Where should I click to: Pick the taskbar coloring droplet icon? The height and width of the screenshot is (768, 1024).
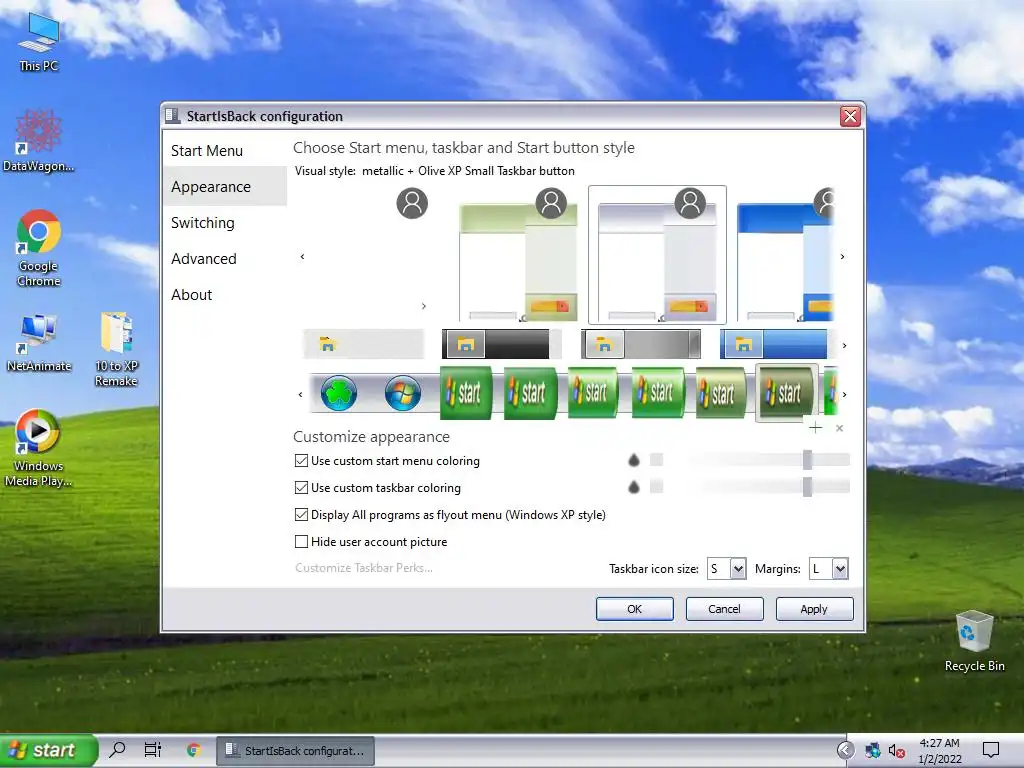pos(633,487)
